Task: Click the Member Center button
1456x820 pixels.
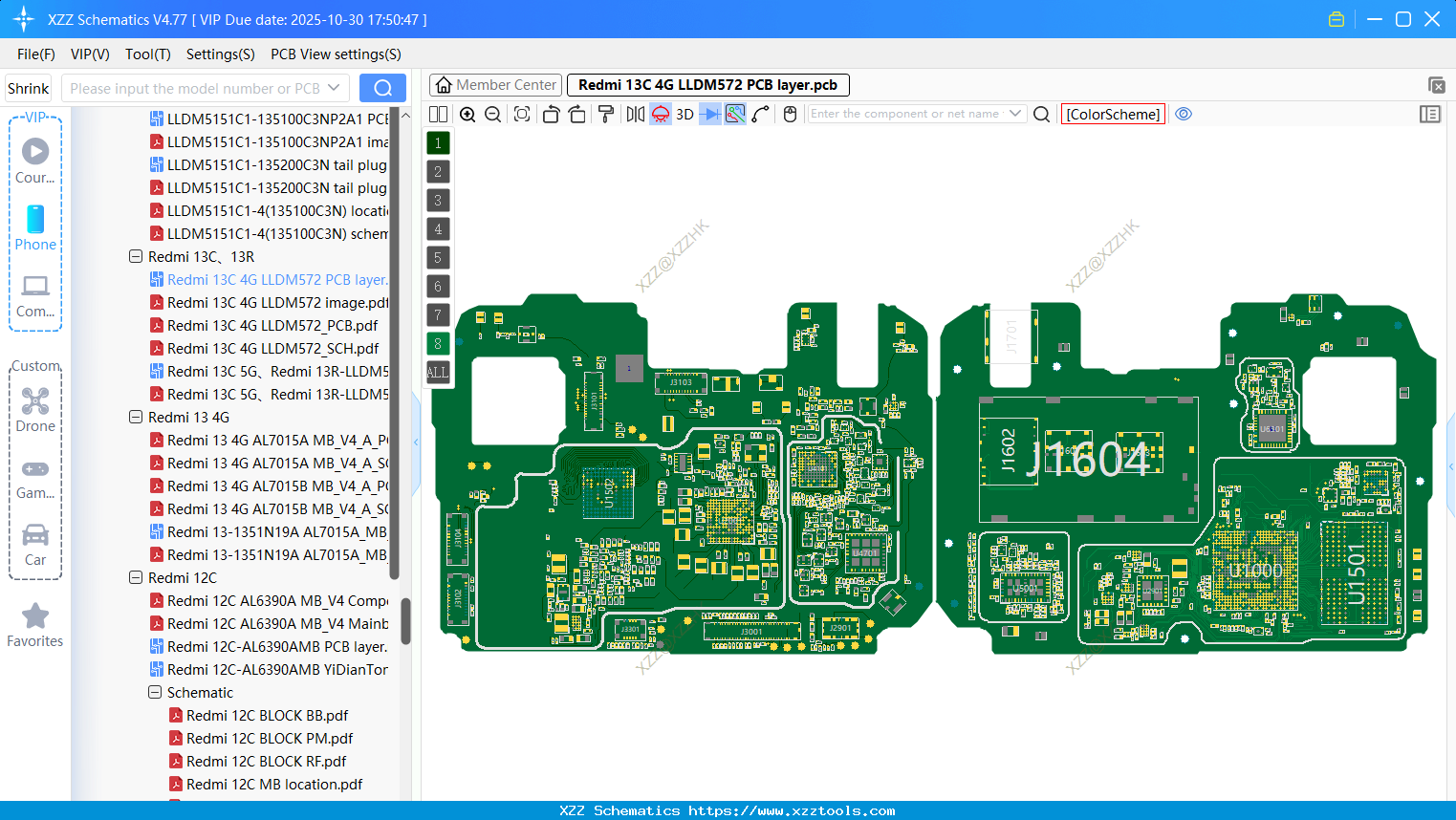Action: [495, 84]
